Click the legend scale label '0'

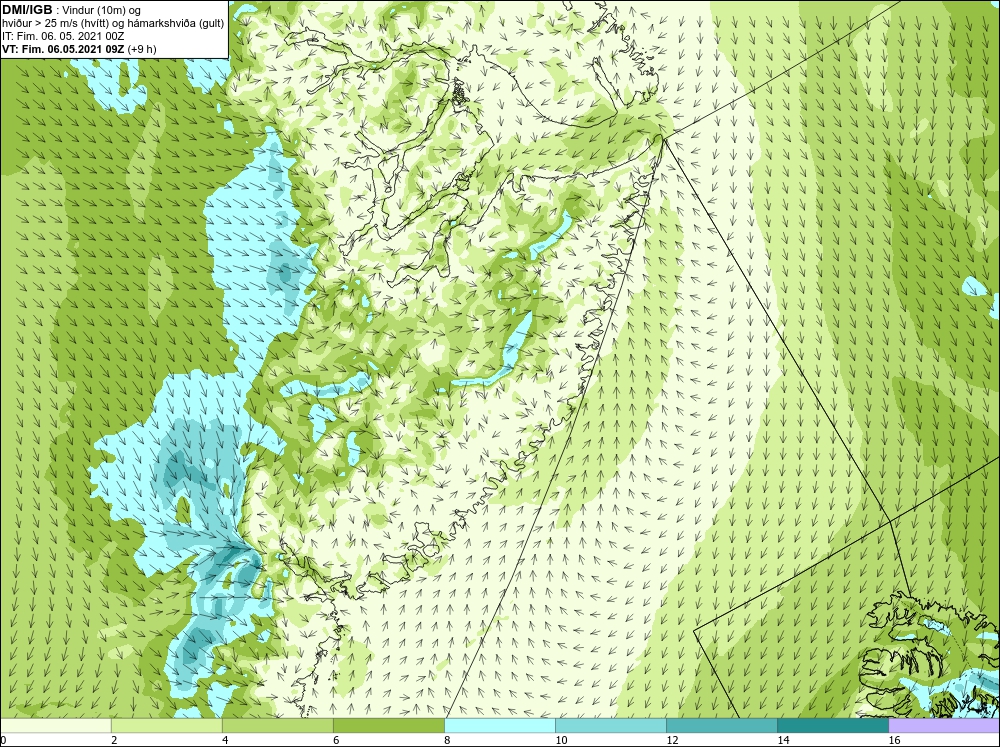coord(3,740)
